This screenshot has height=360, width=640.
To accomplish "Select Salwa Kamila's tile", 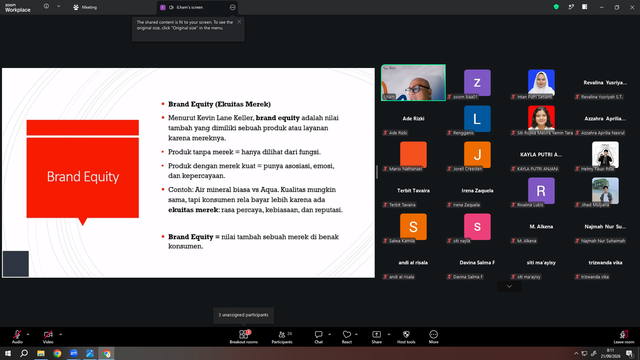I will click(413, 227).
